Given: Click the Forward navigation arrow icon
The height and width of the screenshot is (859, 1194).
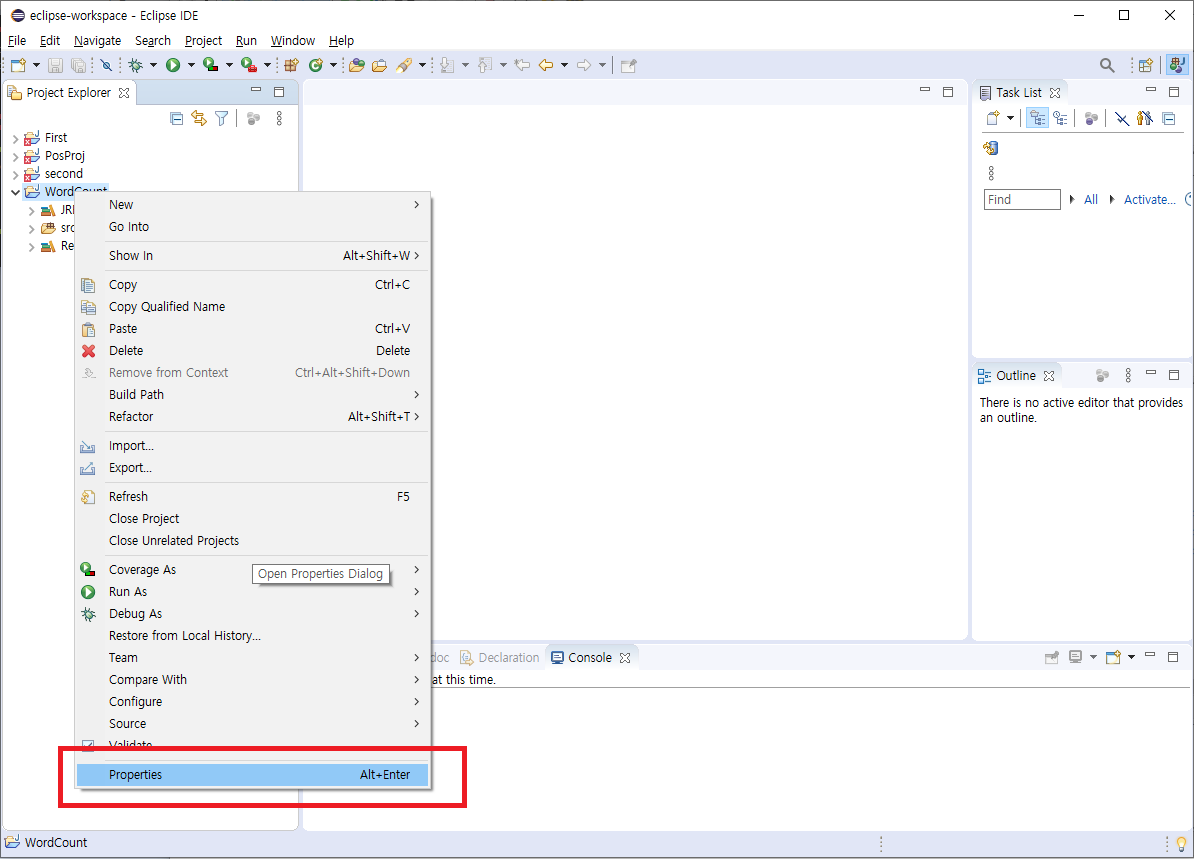Looking at the screenshot, I should tap(583, 65).
